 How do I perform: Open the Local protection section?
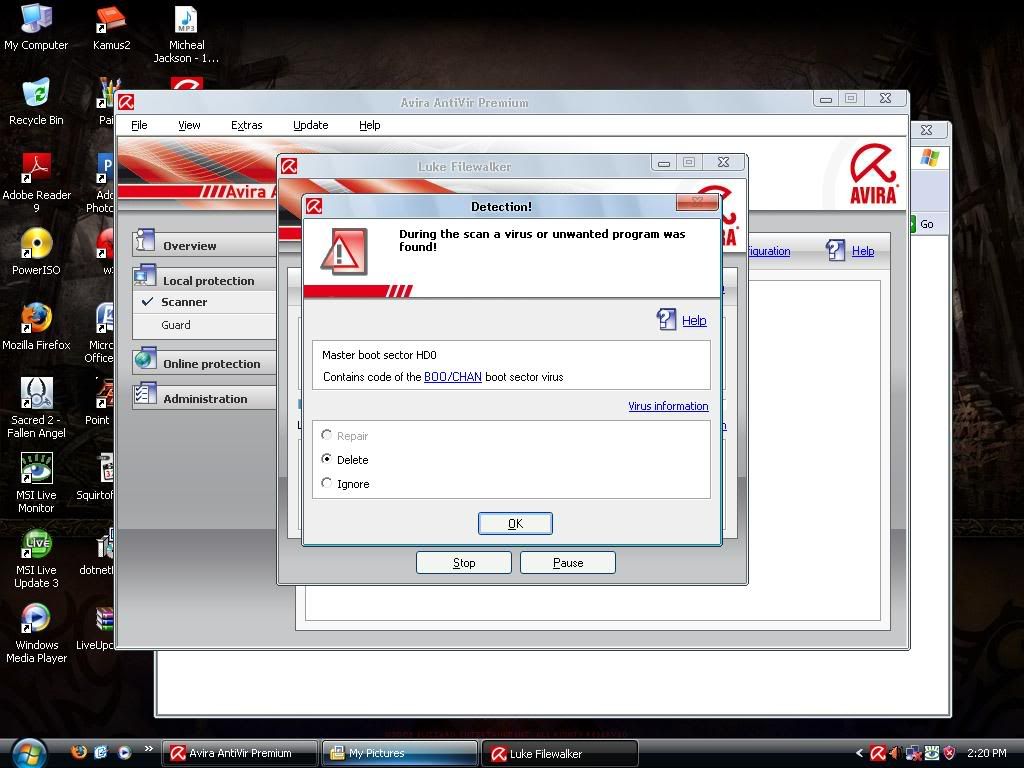204,280
